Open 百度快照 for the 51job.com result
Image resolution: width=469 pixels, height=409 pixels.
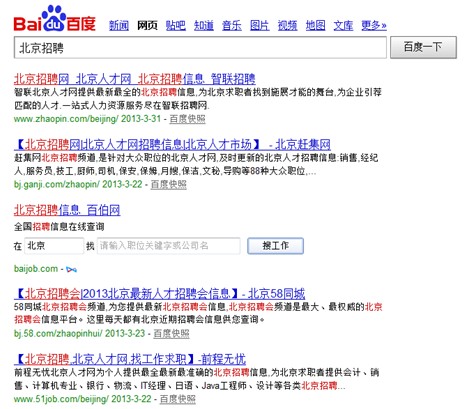click(178, 399)
